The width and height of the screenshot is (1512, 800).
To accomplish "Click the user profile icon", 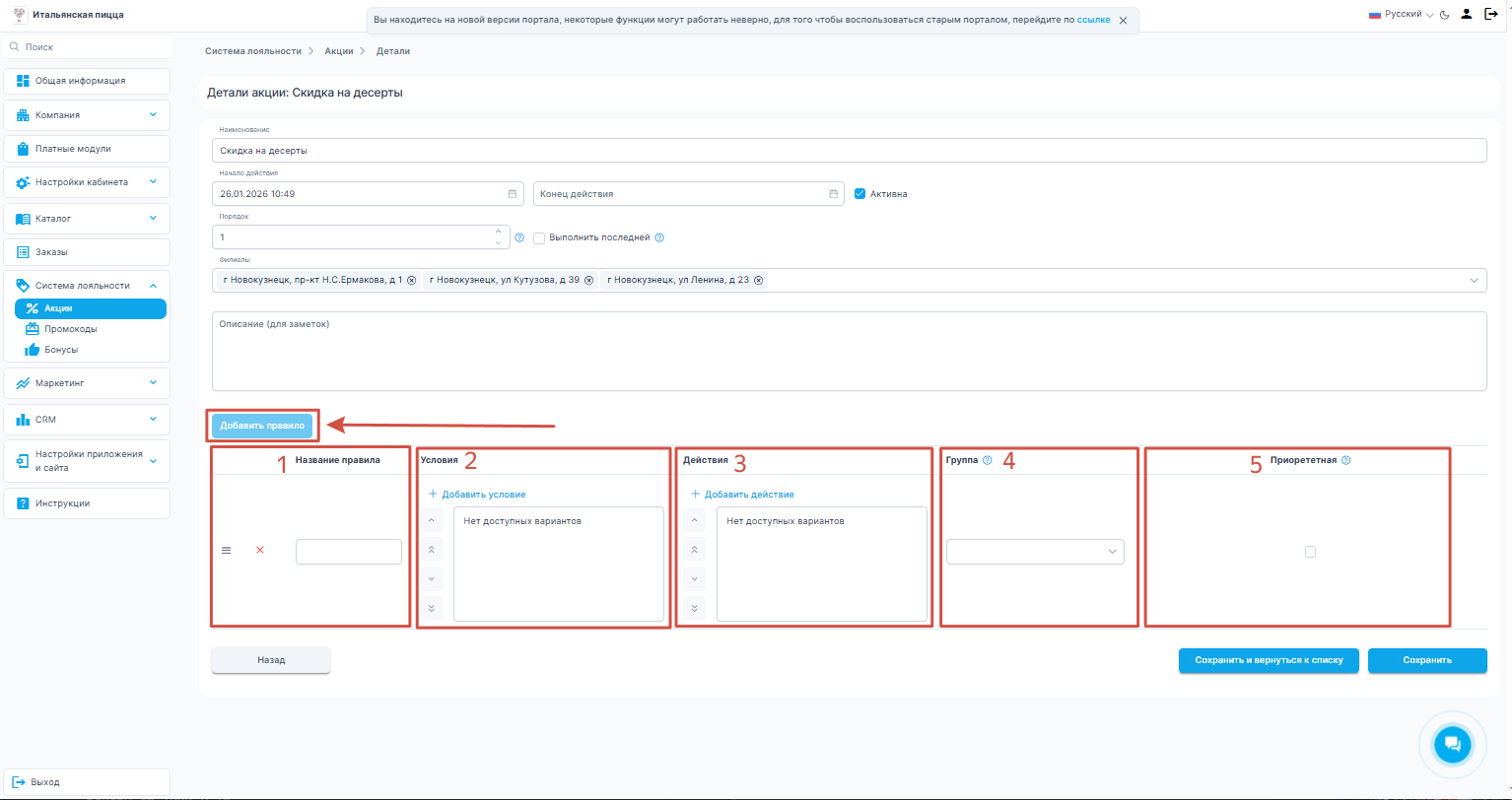I will pyautogui.click(x=1467, y=14).
